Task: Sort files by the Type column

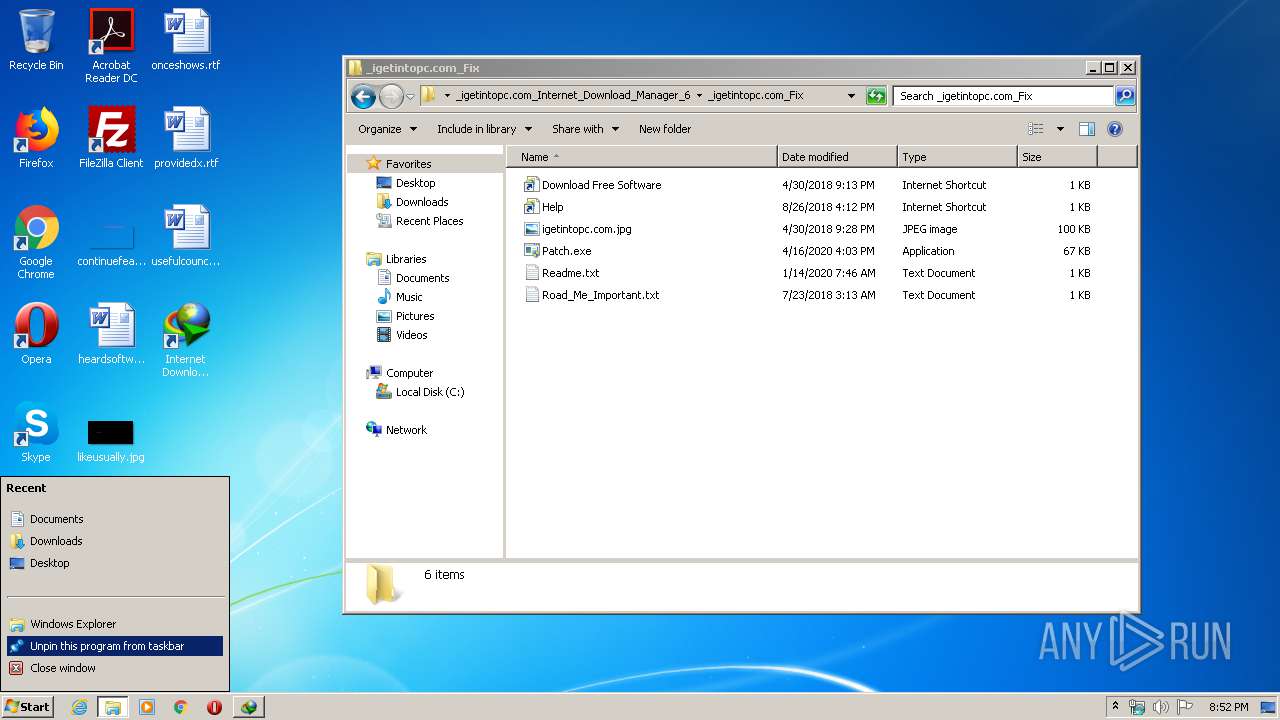Action: coord(957,157)
